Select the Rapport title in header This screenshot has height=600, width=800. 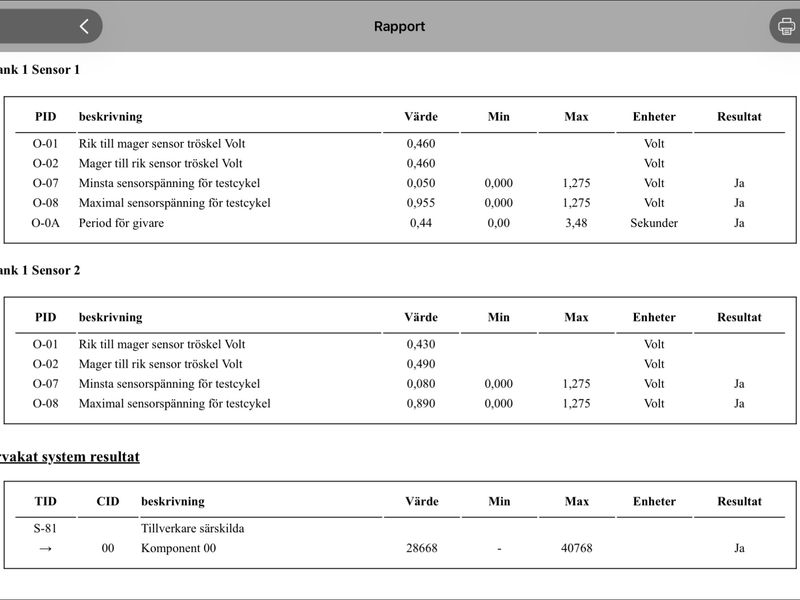[x=399, y=27]
